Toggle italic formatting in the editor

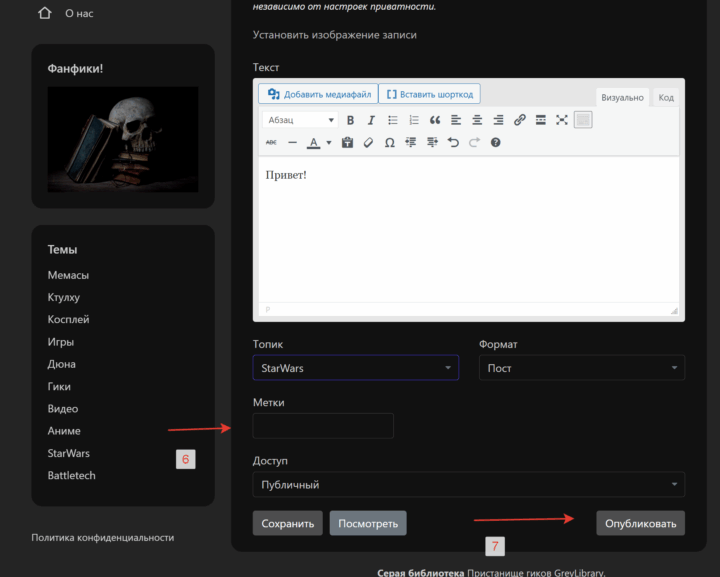(371, 120)
